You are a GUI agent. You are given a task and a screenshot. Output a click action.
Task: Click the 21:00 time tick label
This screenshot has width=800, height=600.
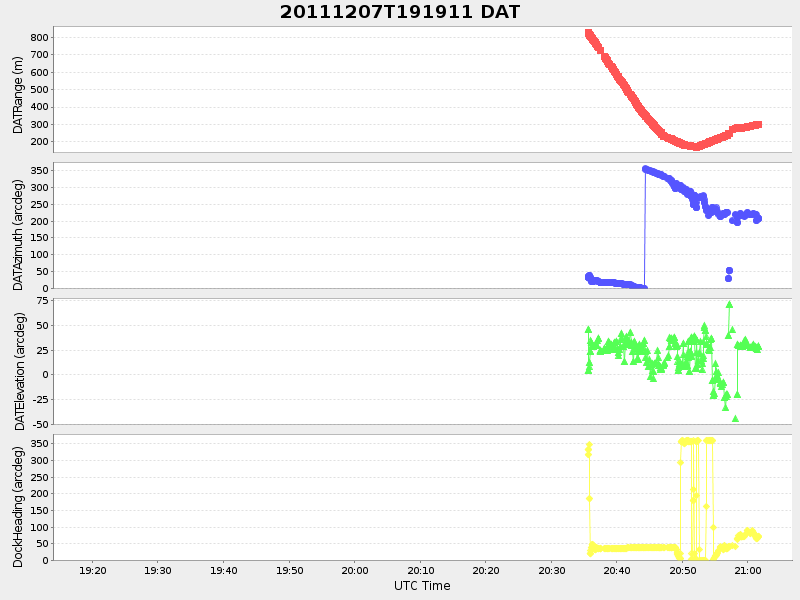tap(748, 570)
